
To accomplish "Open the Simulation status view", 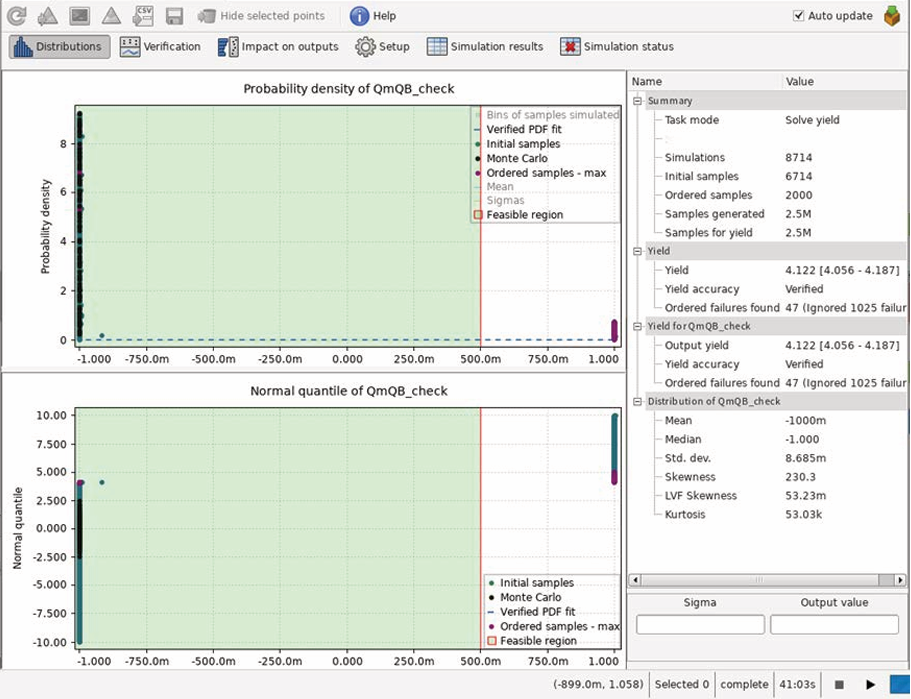I will click(617, 46).
